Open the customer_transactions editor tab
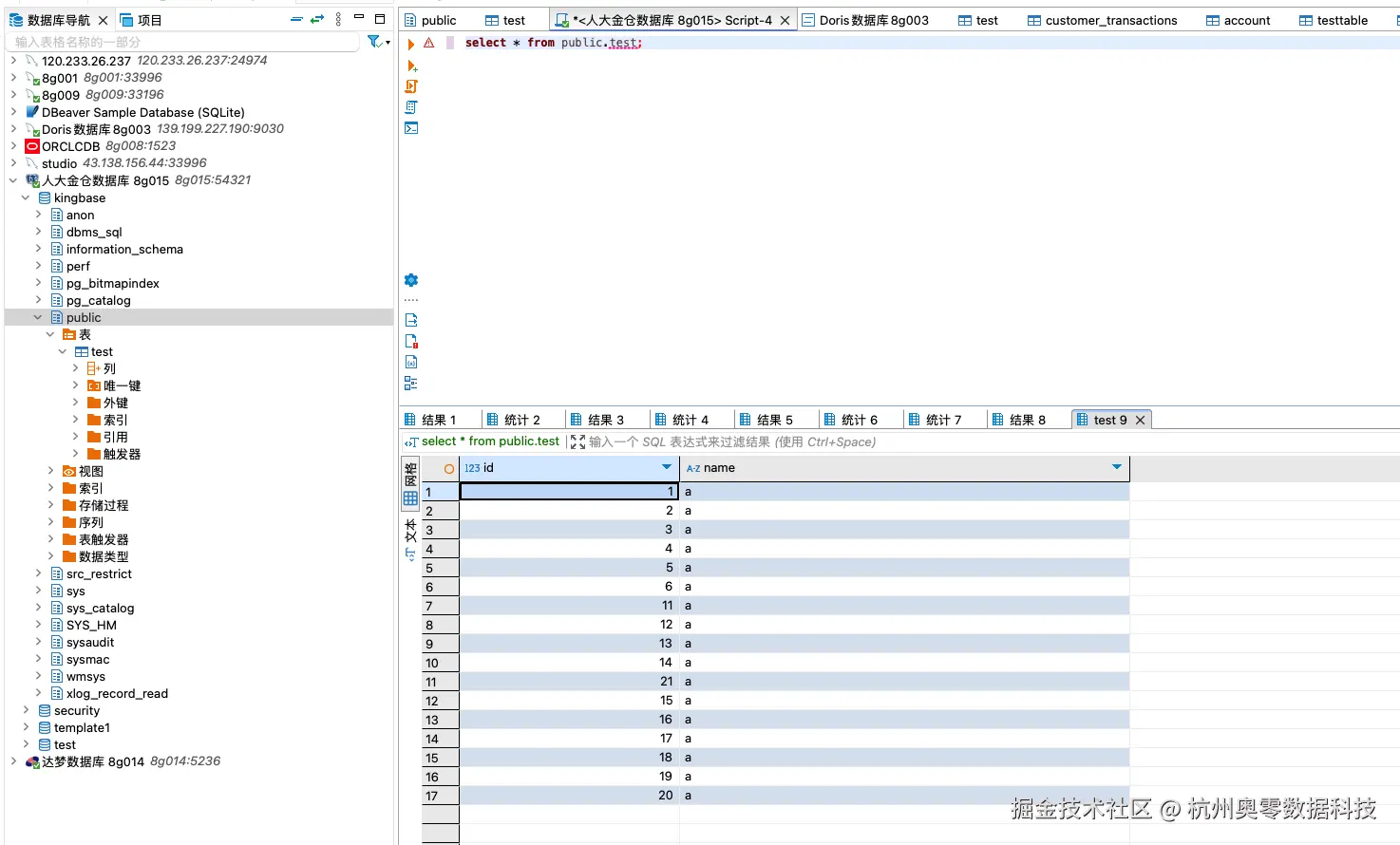Viewport: 1400px width, 845px height. pyautogui.click(x=1102, y=20)
